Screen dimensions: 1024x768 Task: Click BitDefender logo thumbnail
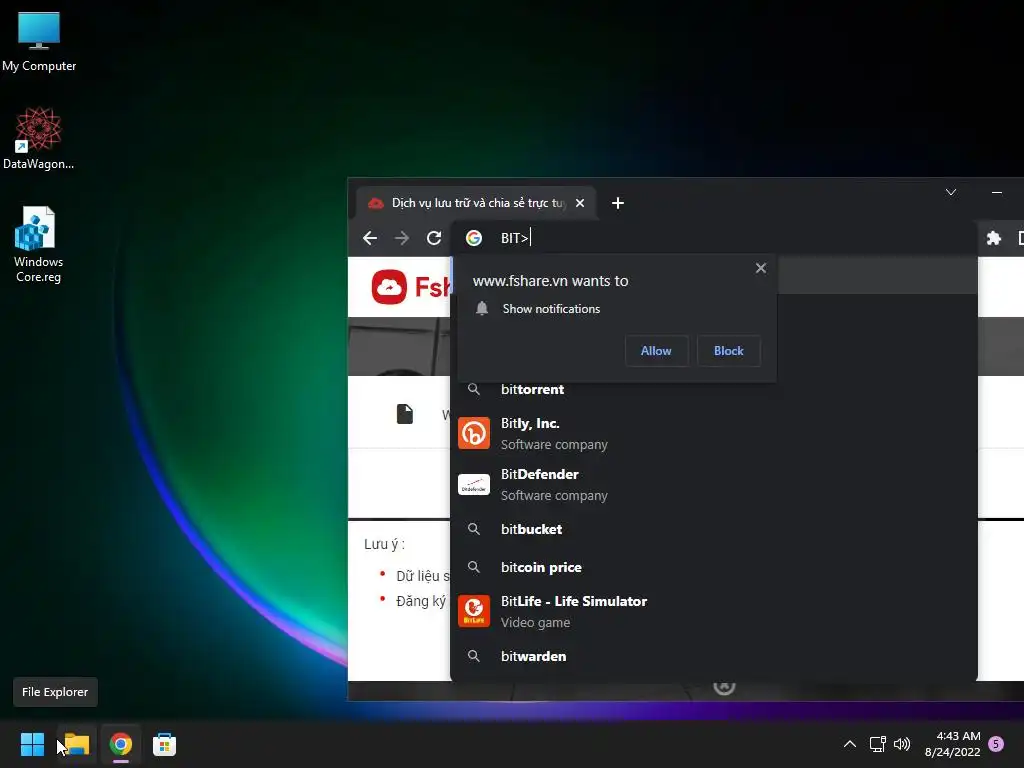tap(473, 485)
